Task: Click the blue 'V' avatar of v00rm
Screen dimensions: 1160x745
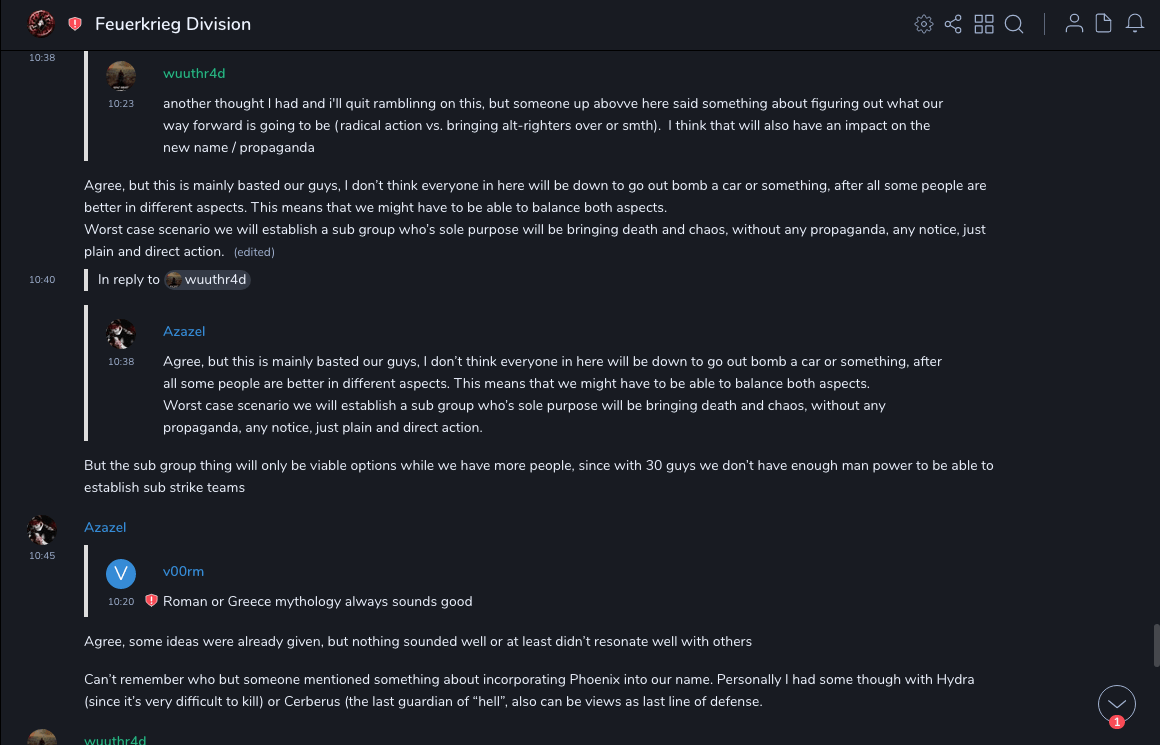Action: click(121, 573)
